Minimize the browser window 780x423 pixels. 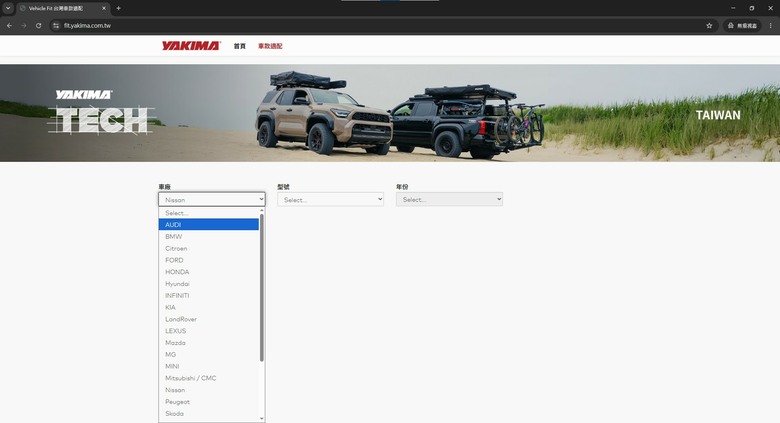733,8
